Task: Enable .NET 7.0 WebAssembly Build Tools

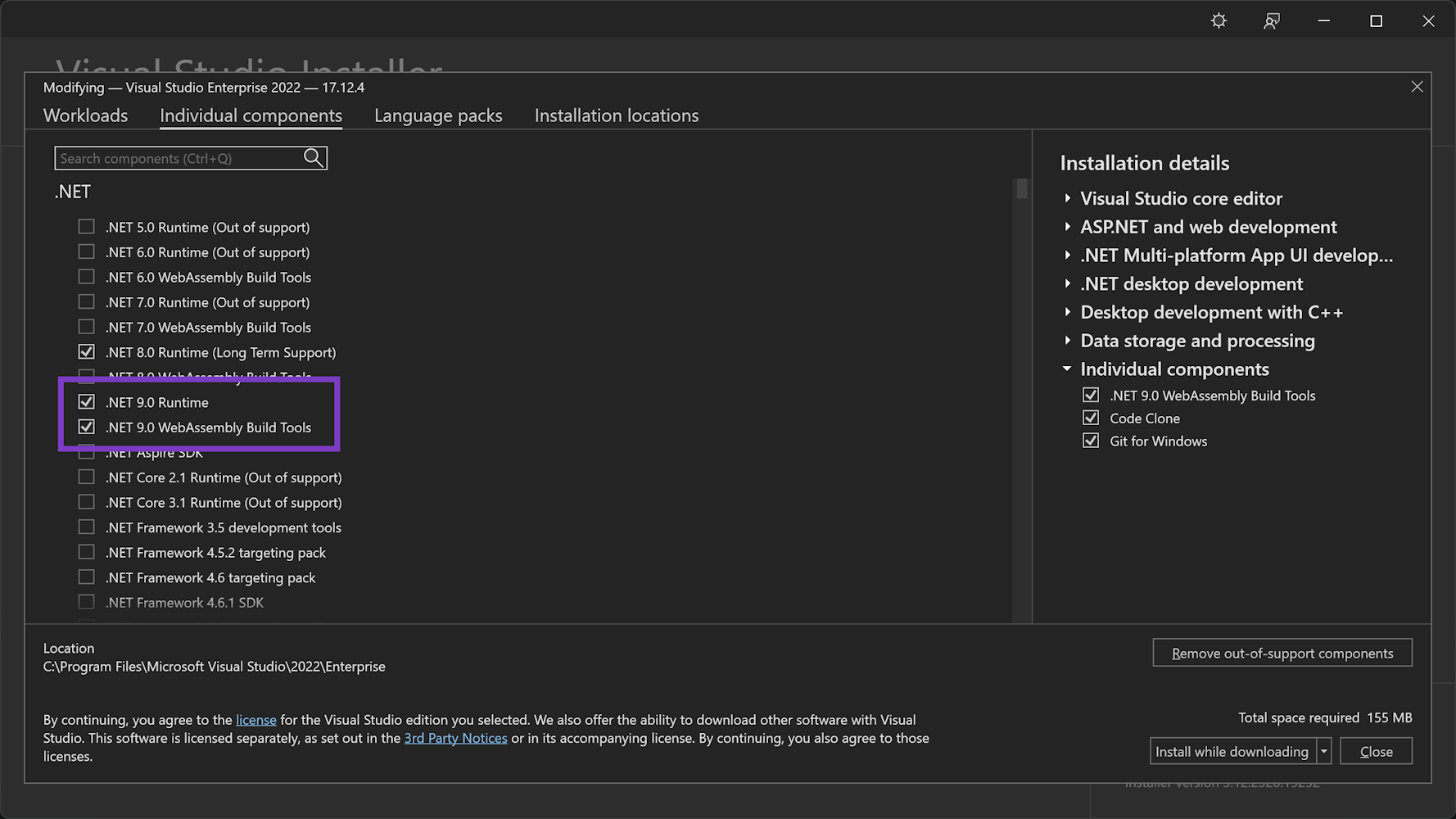Action: [x=86, y=327]
